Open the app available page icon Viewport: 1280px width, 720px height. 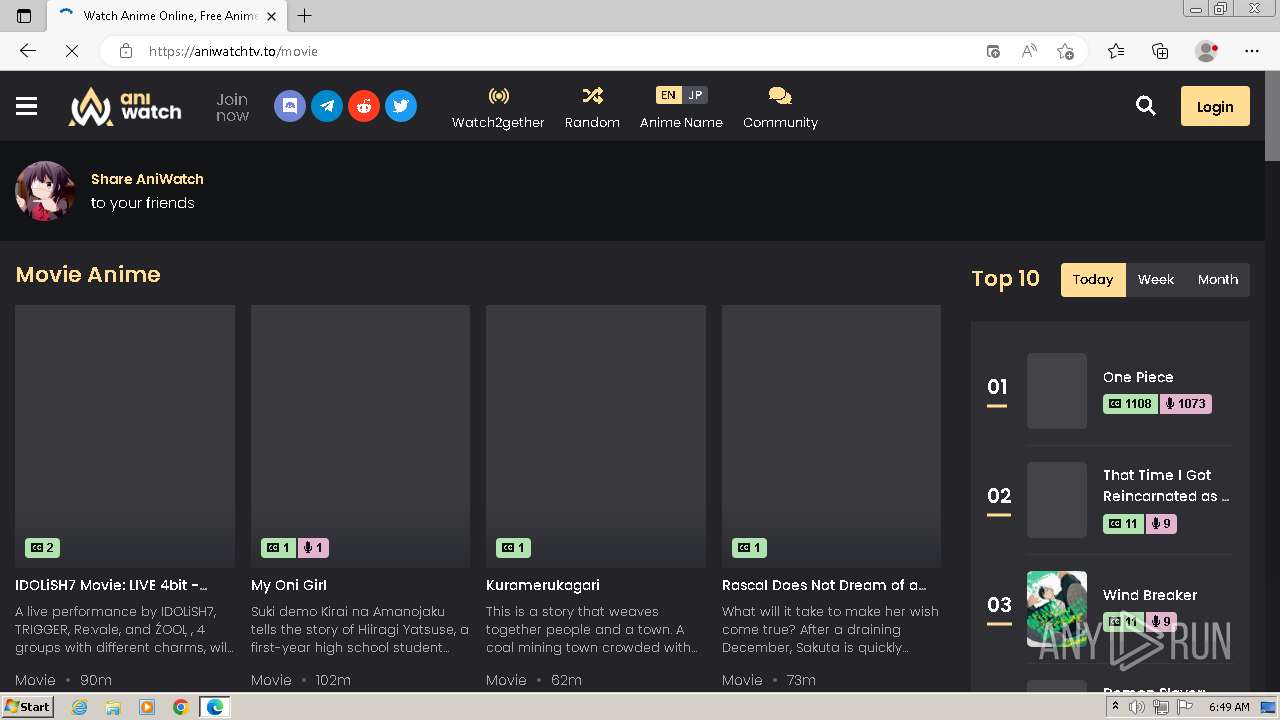click(993, 51)
